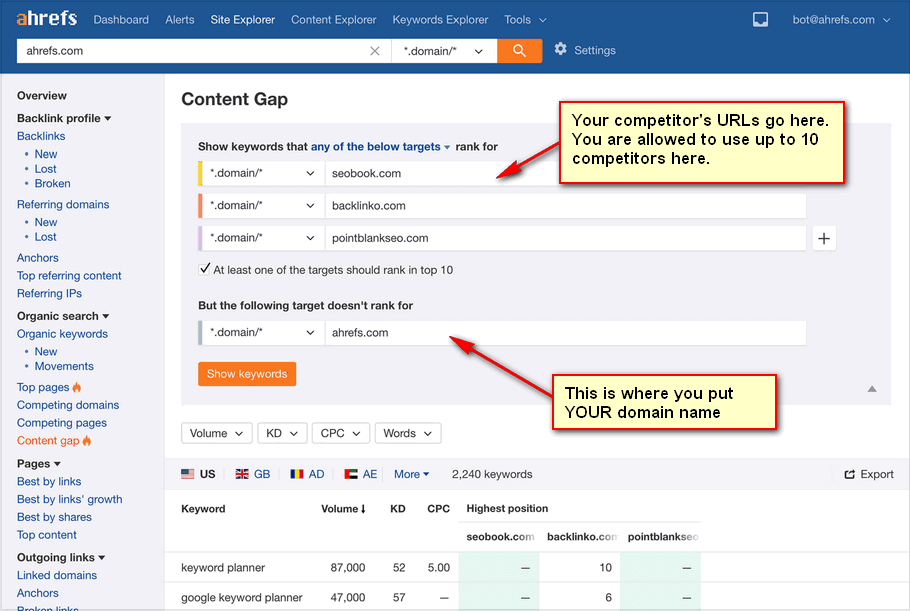The width and height of the screenshot is (910, 611).
Task: Open the KD filter dropdown
Action: tap(282, 433)
